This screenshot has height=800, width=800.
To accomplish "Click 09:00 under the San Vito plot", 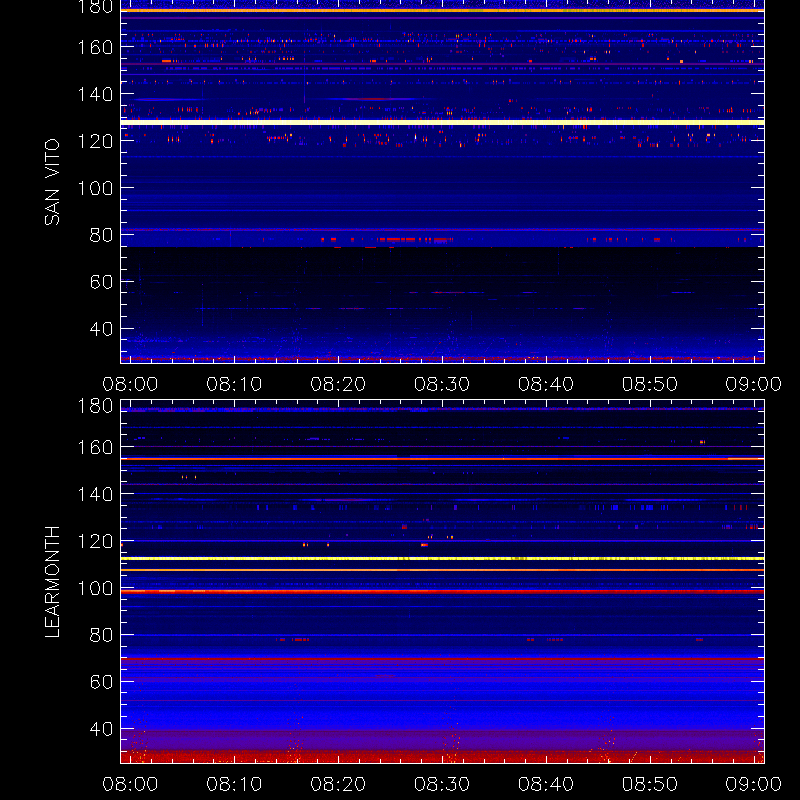I will click(754, 384).
